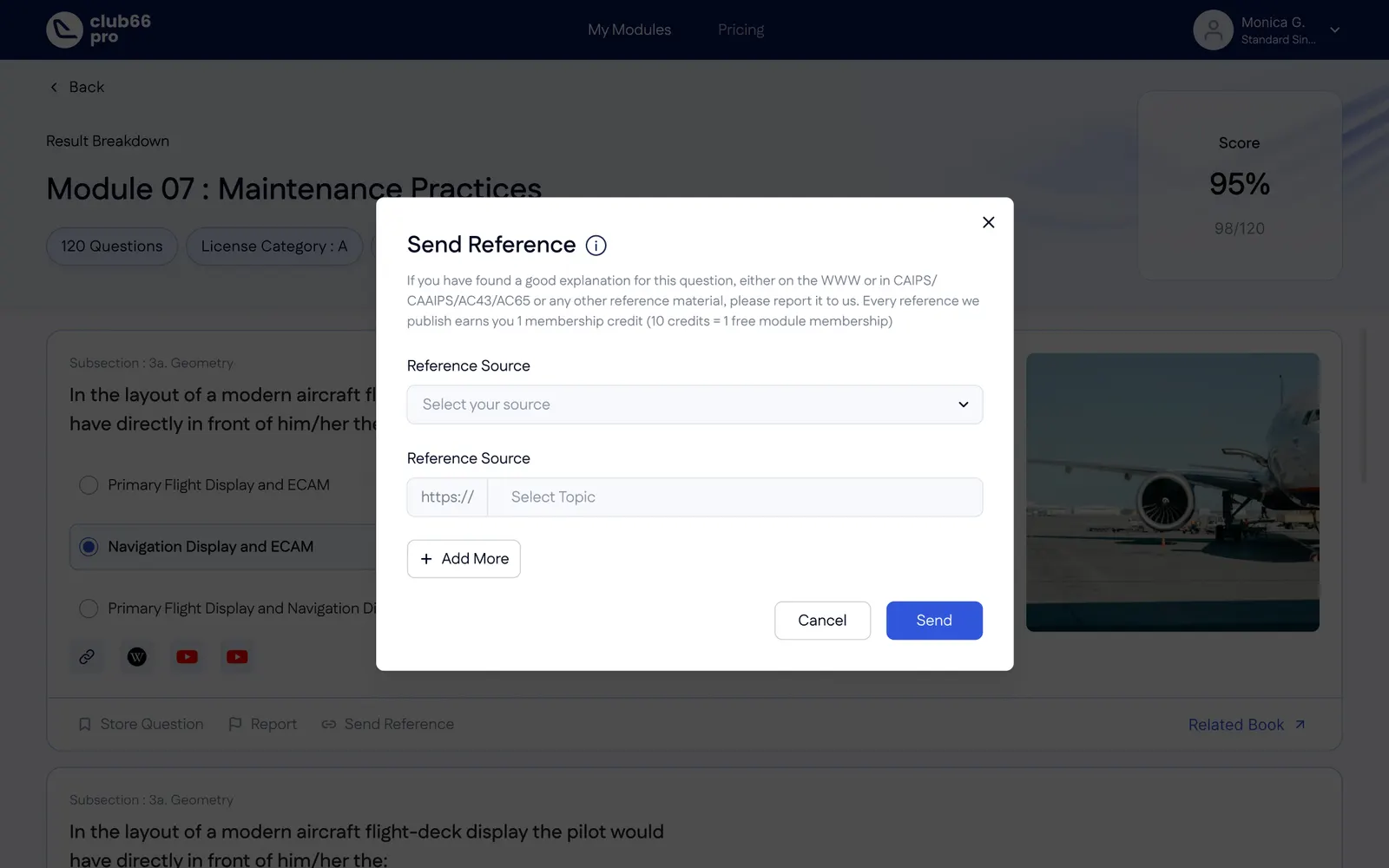Open the Select your source dropdown

[694, 404]
